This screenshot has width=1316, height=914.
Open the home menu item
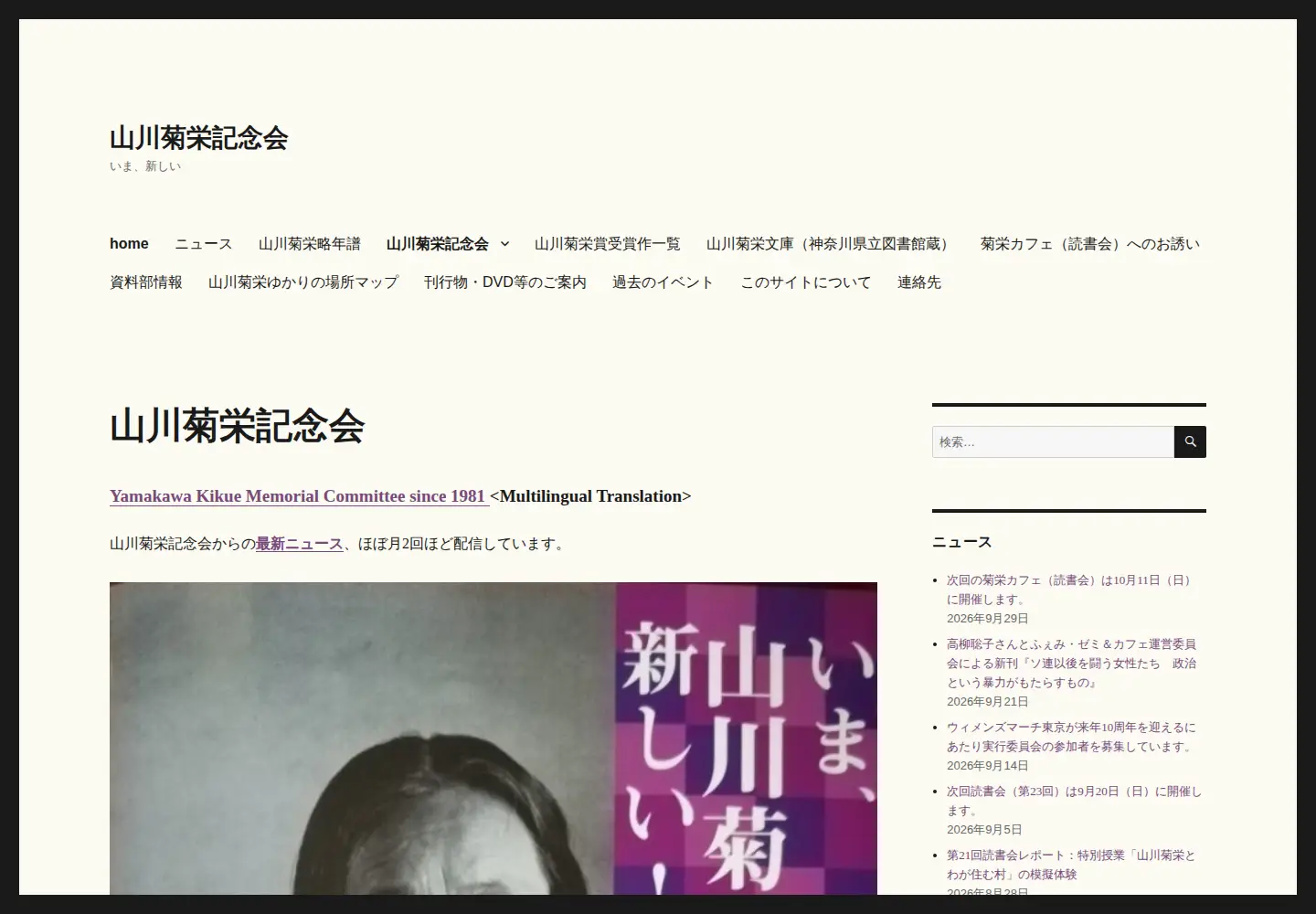click(x=129, y=244)
